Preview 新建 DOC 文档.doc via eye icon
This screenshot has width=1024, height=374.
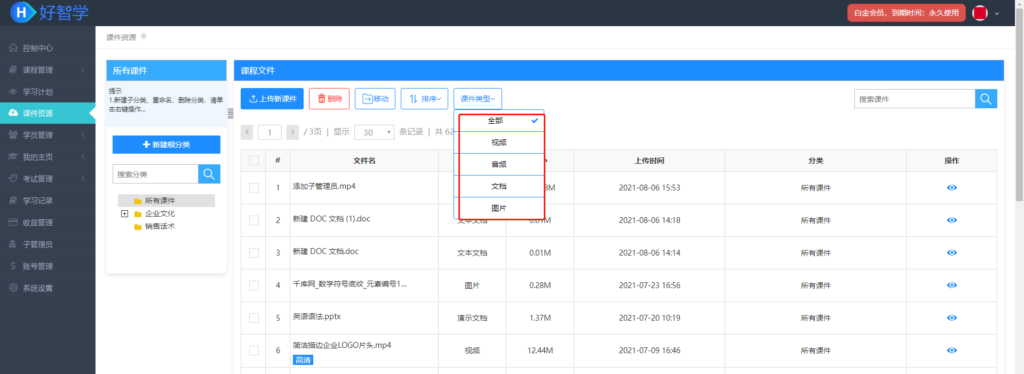[952, 253]
